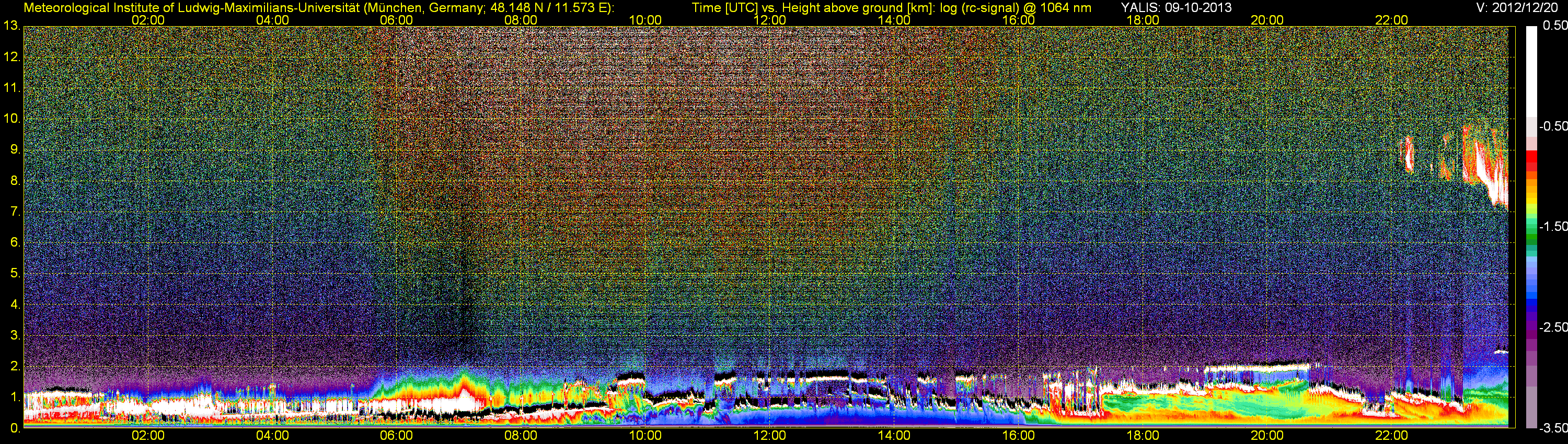Click the -1.50 value on the color scale
This screenshot has height=444, width=1568.
pos(1553,226)
